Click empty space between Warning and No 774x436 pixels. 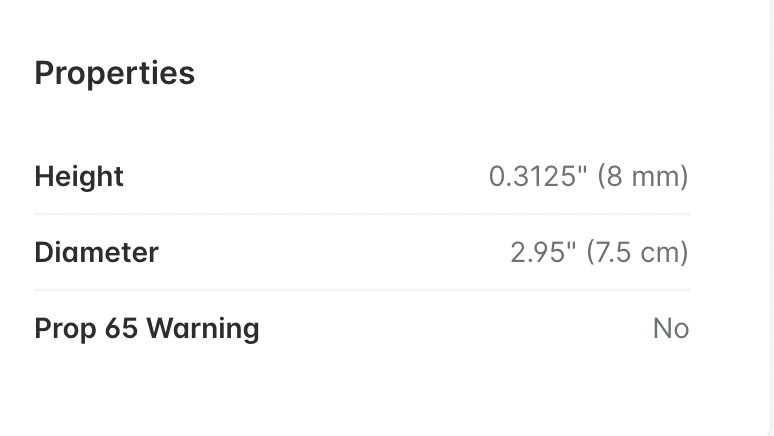[x=456, y=328]
